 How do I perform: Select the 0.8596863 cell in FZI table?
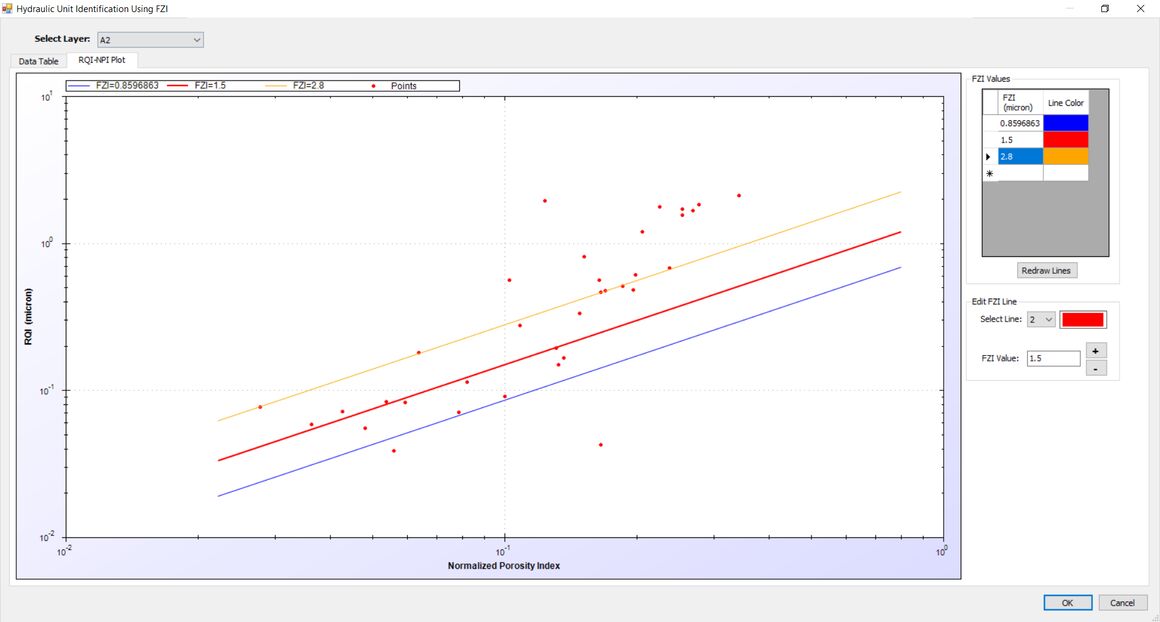[x=1020, y=123]
